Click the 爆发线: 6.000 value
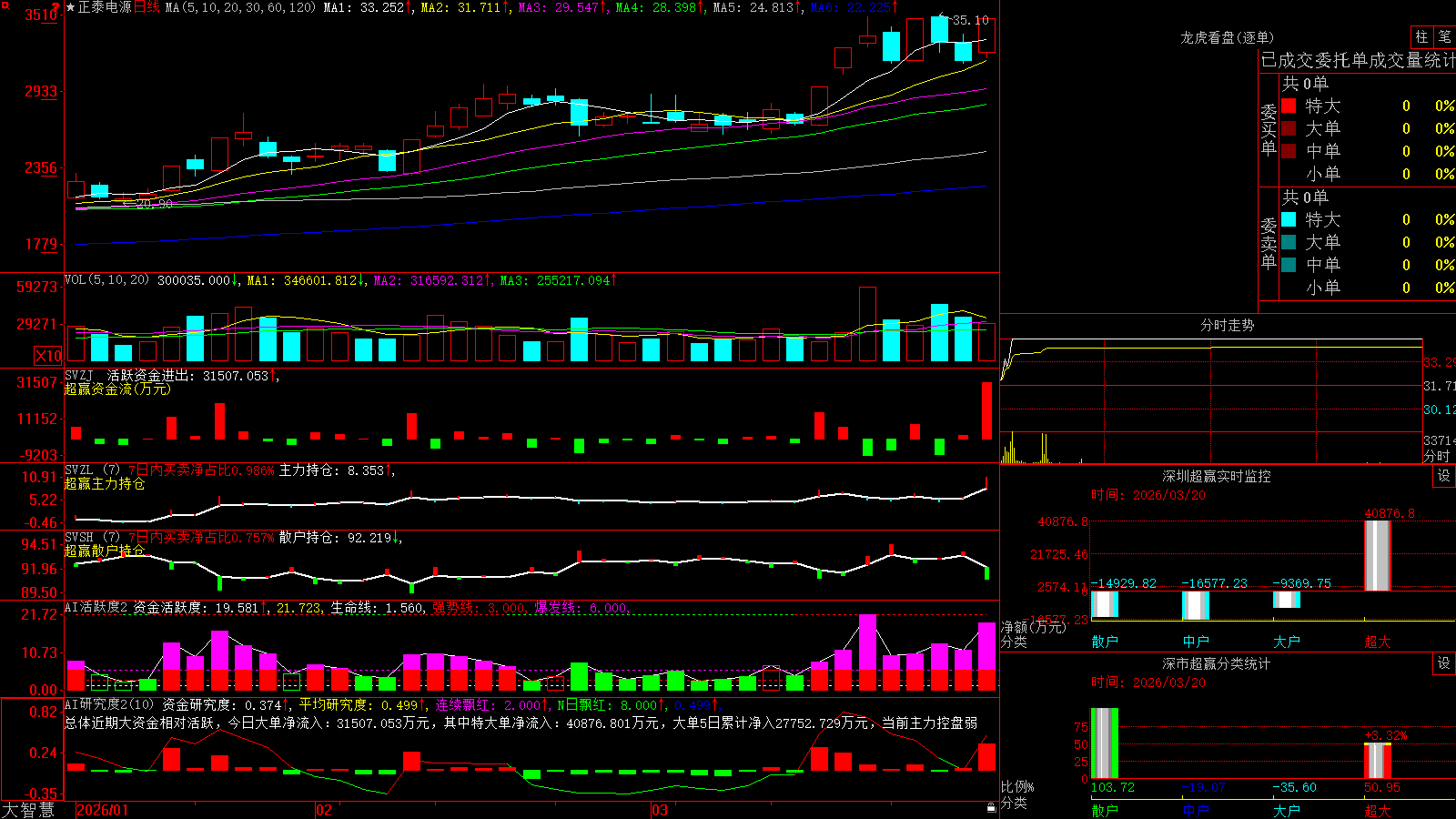The width and height of the screenshot is (1456, 819). click(581, 607)
